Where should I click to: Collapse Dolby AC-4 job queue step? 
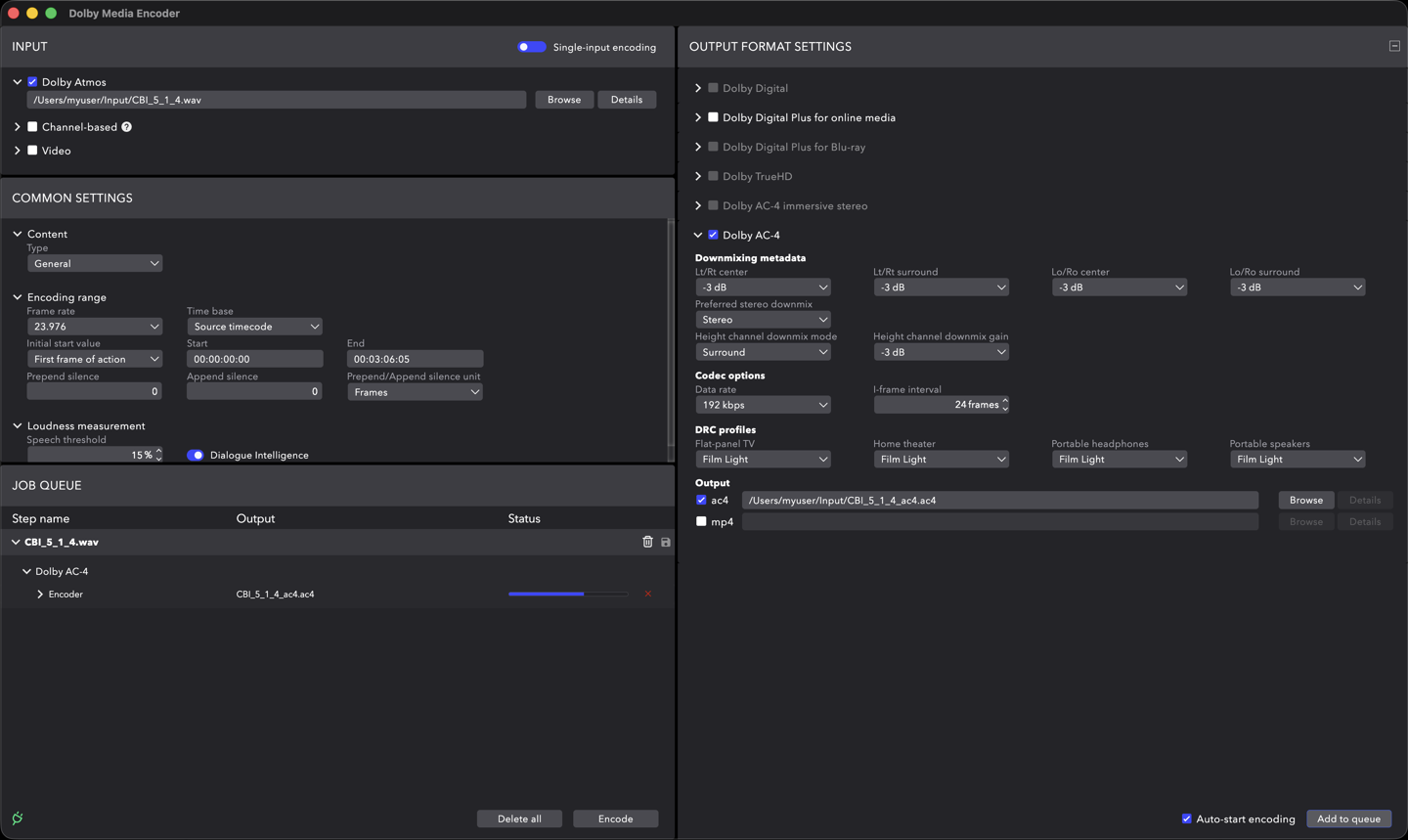point(27,571)
